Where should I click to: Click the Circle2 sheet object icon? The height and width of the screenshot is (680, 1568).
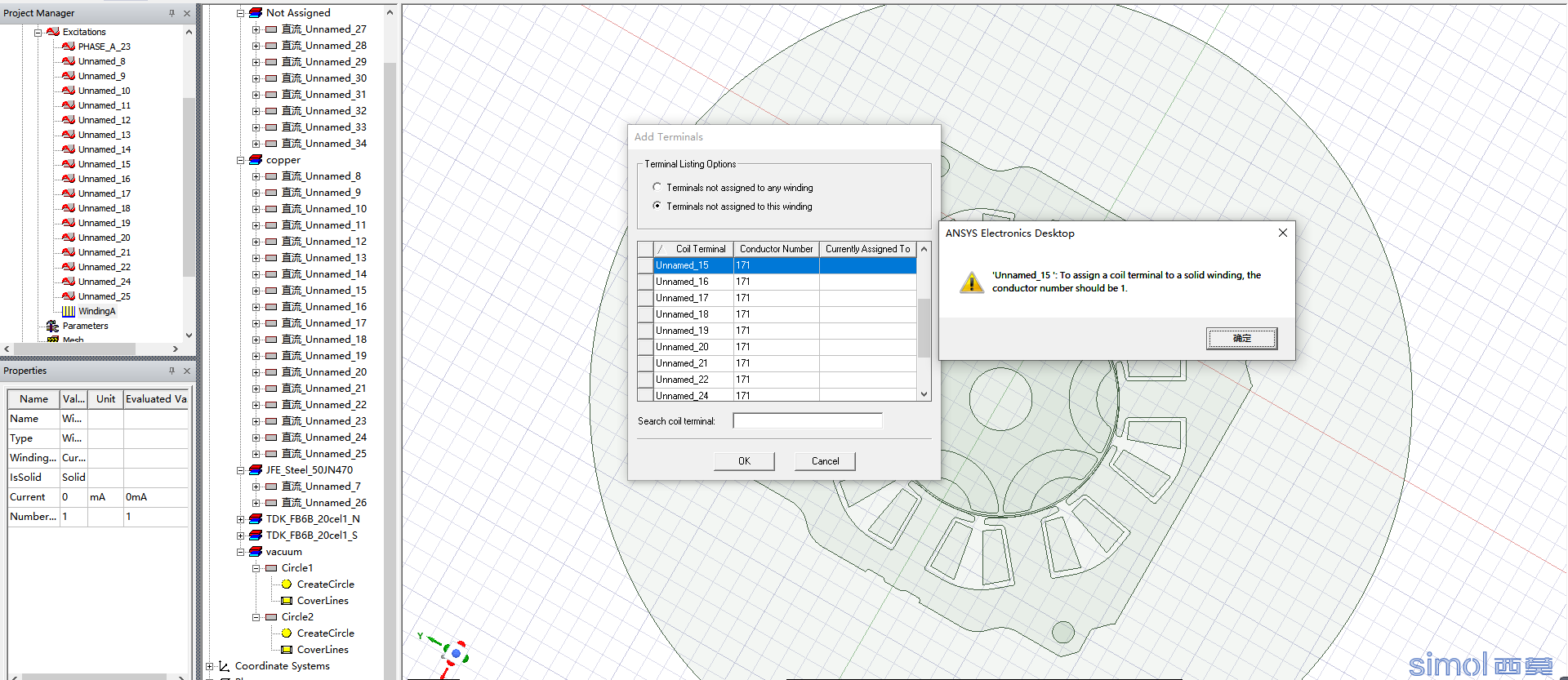point(271,617)
